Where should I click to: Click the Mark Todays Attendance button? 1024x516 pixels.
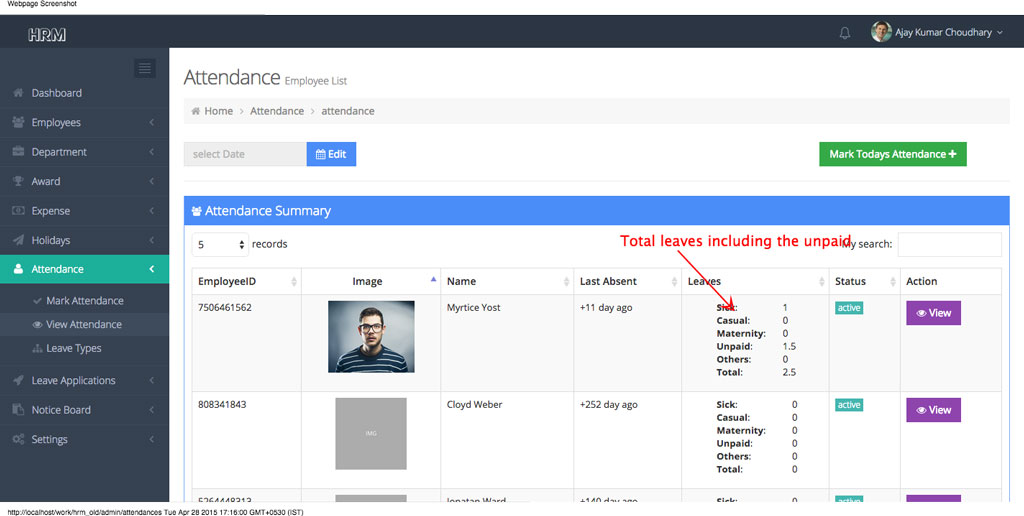coord(892,154)
